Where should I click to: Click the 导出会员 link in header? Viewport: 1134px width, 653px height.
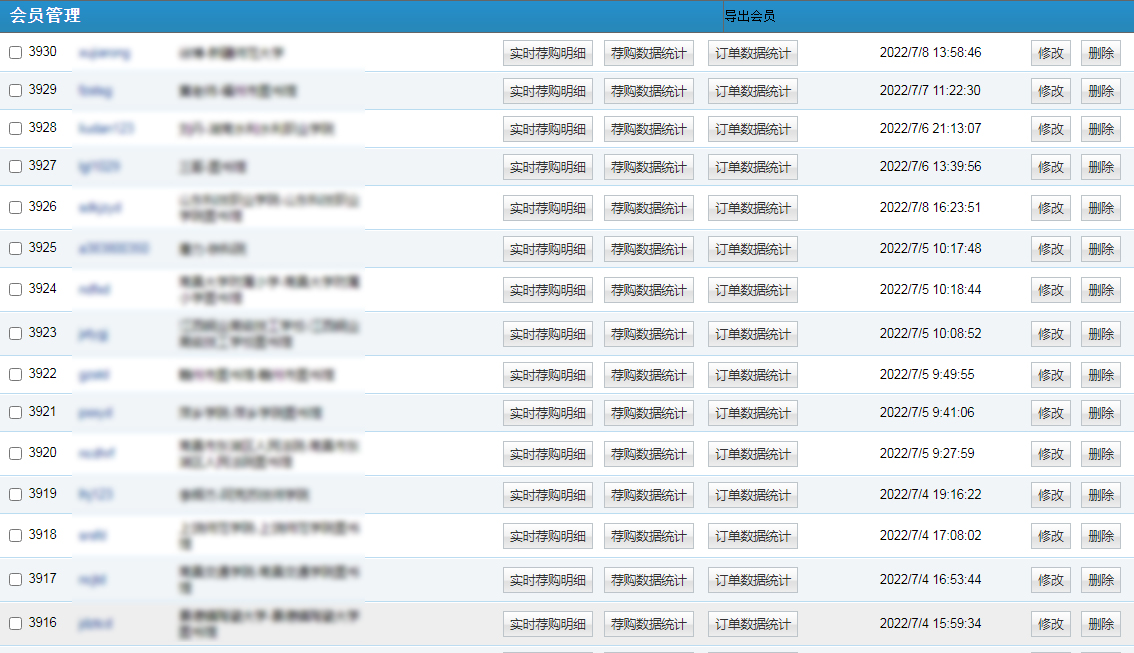click(x=749, y=16)
